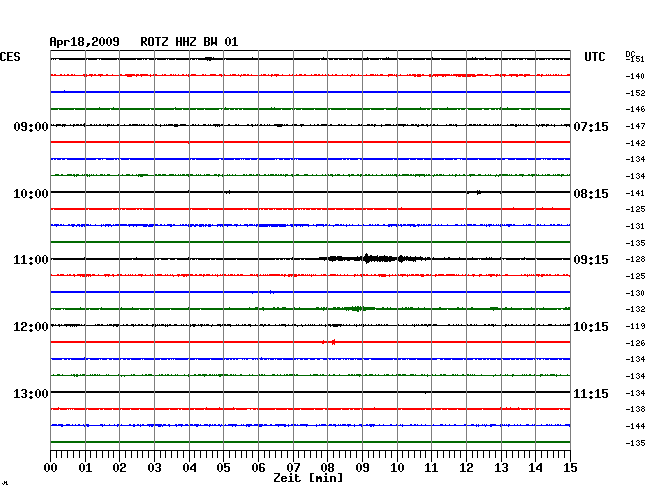
Task: Click the 11 minute axis label
Action: point(431,468)
